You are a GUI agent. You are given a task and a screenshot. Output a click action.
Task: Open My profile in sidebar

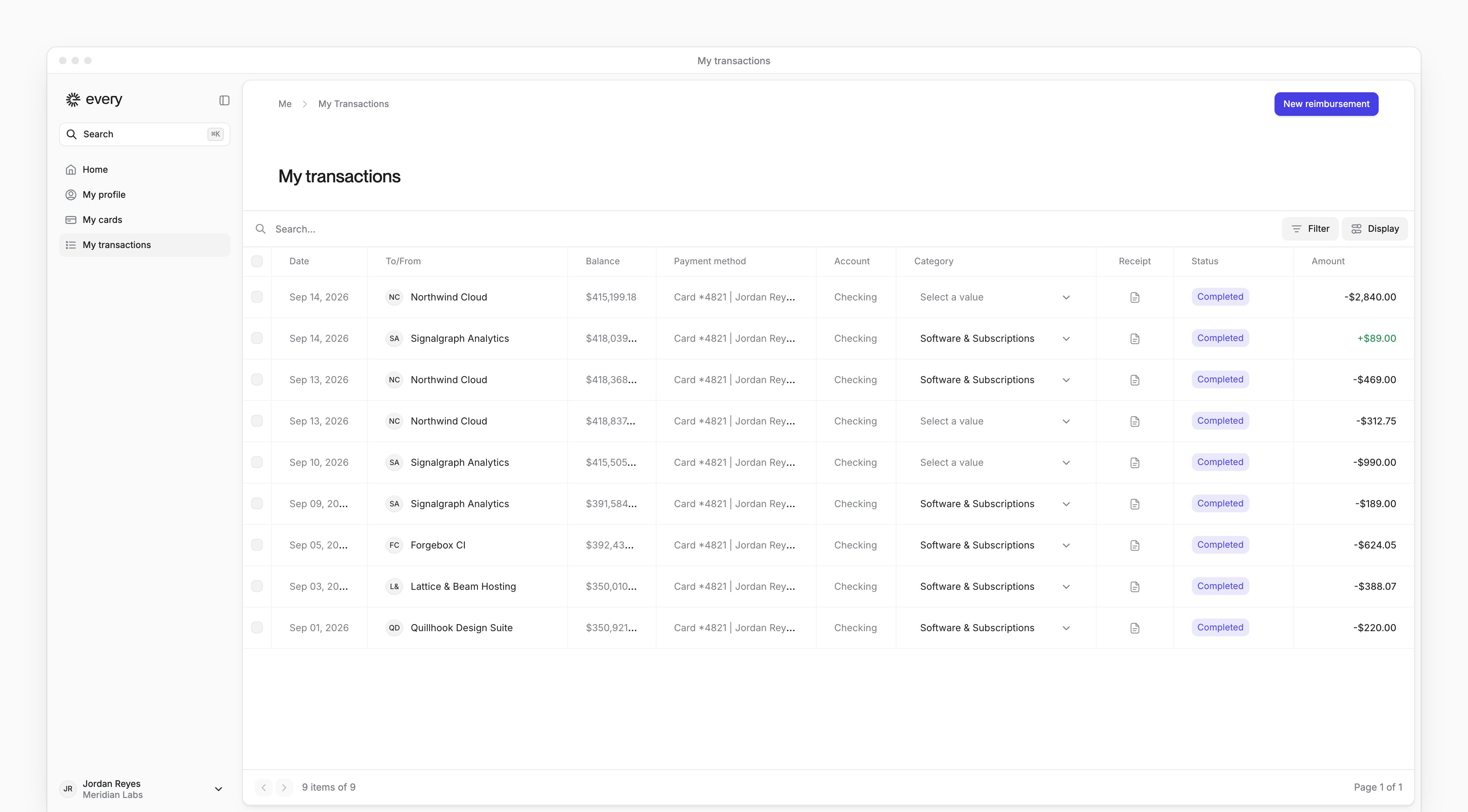click(x=145, y=194)
